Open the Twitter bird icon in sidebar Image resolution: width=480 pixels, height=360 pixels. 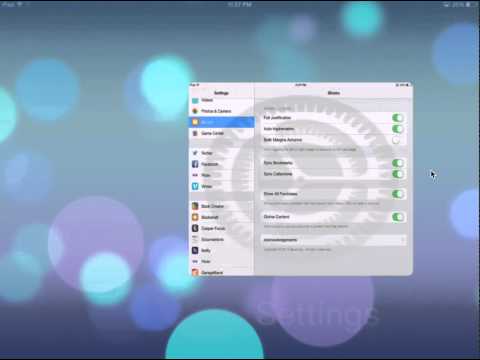[x=195, y=153]
